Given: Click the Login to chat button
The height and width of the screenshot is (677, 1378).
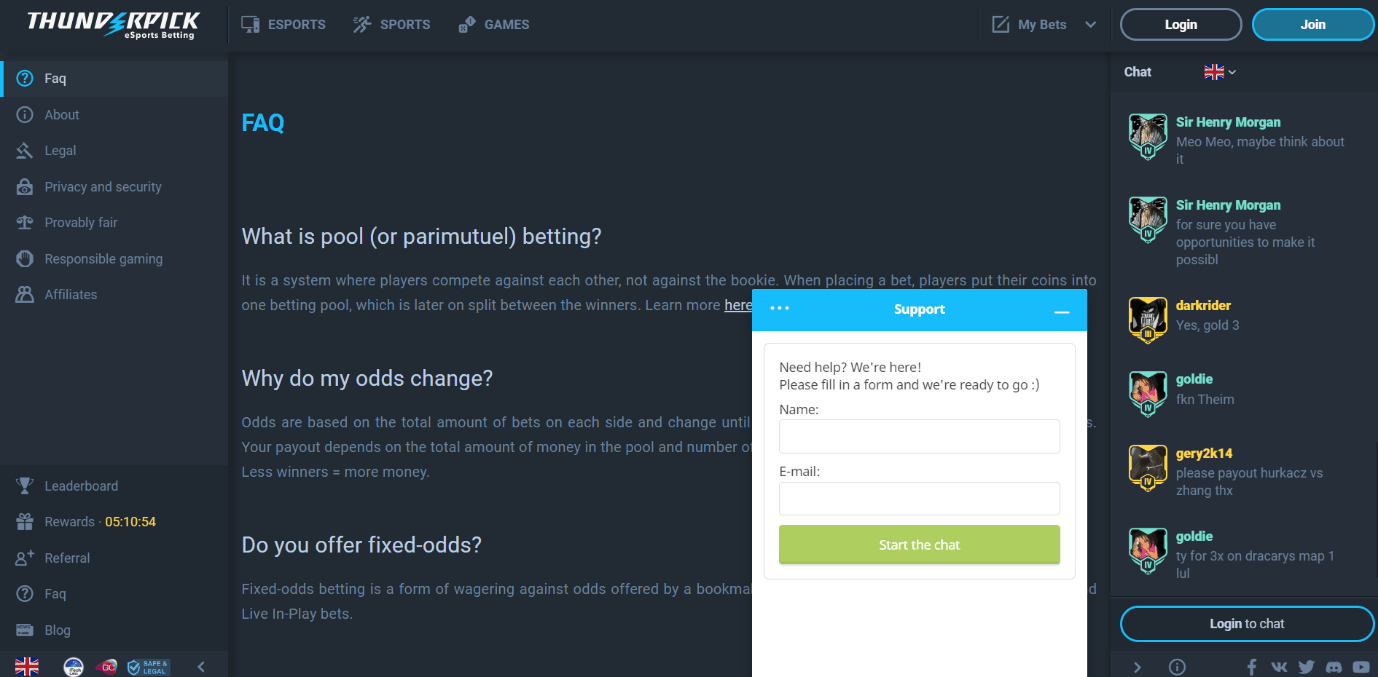Looking at the screenshot, I should tap(1247, 624).
